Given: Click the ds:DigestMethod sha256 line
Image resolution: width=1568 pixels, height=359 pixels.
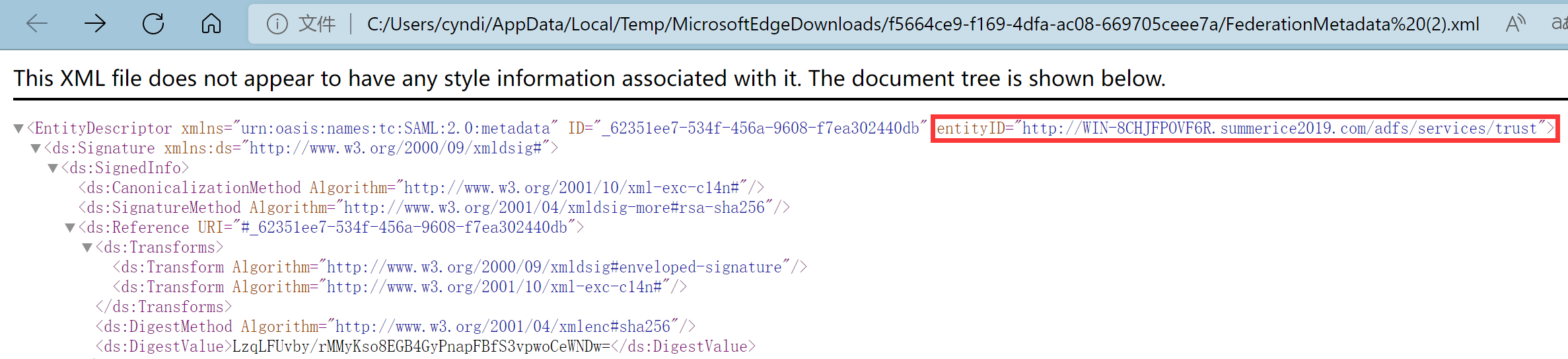Looking at the screenshot, I should click(x=395, y=327).
